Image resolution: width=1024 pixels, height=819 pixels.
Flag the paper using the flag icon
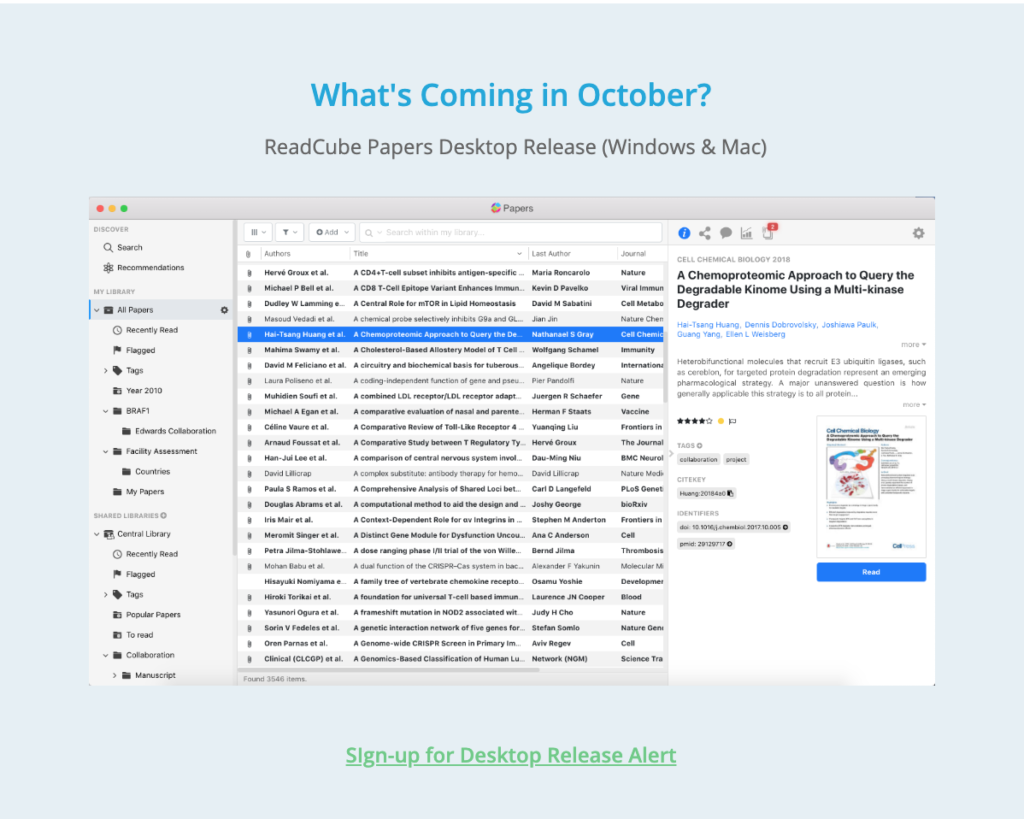[x=732, y=421]
